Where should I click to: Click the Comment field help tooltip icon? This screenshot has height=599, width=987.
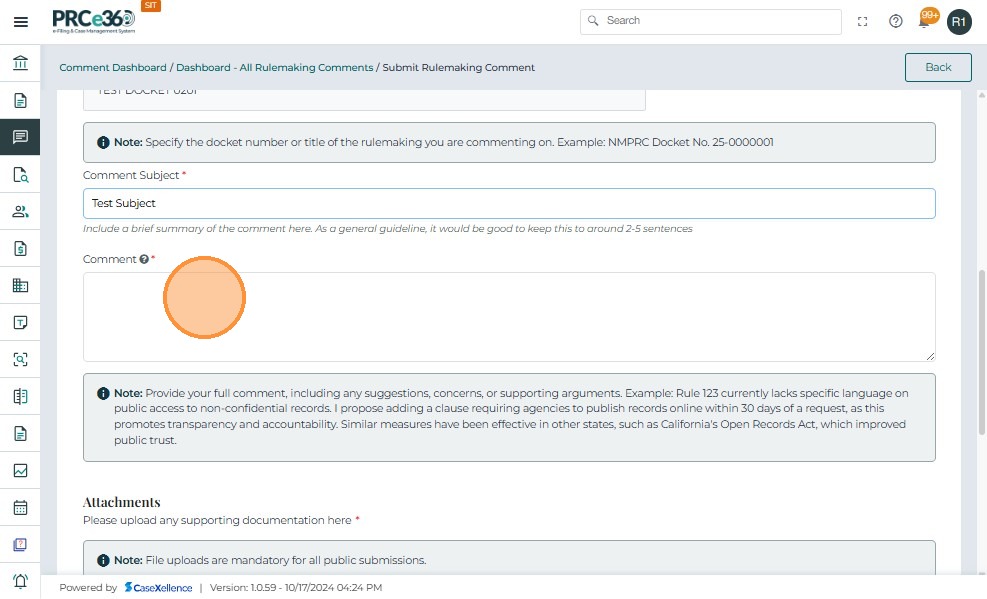click(x=144, y=259)
